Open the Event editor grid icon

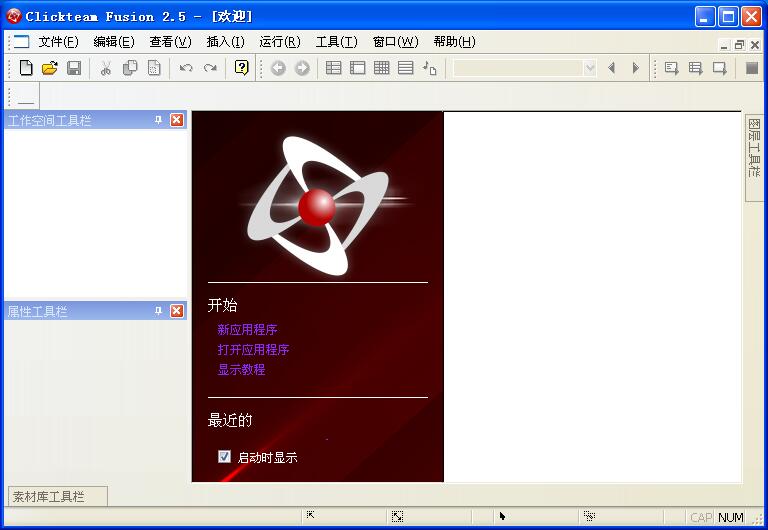382,68
